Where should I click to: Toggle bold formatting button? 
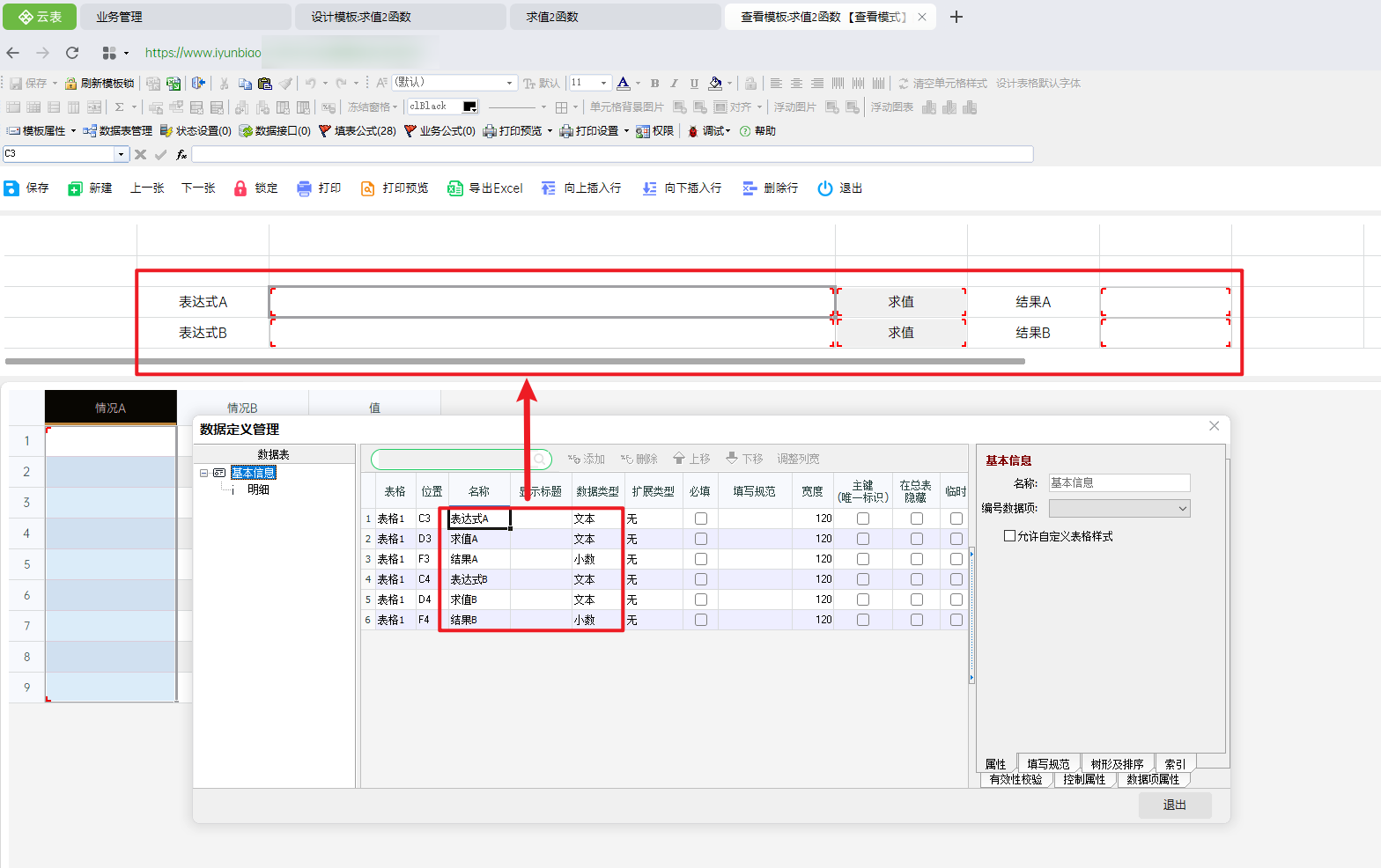coord(654,84)
